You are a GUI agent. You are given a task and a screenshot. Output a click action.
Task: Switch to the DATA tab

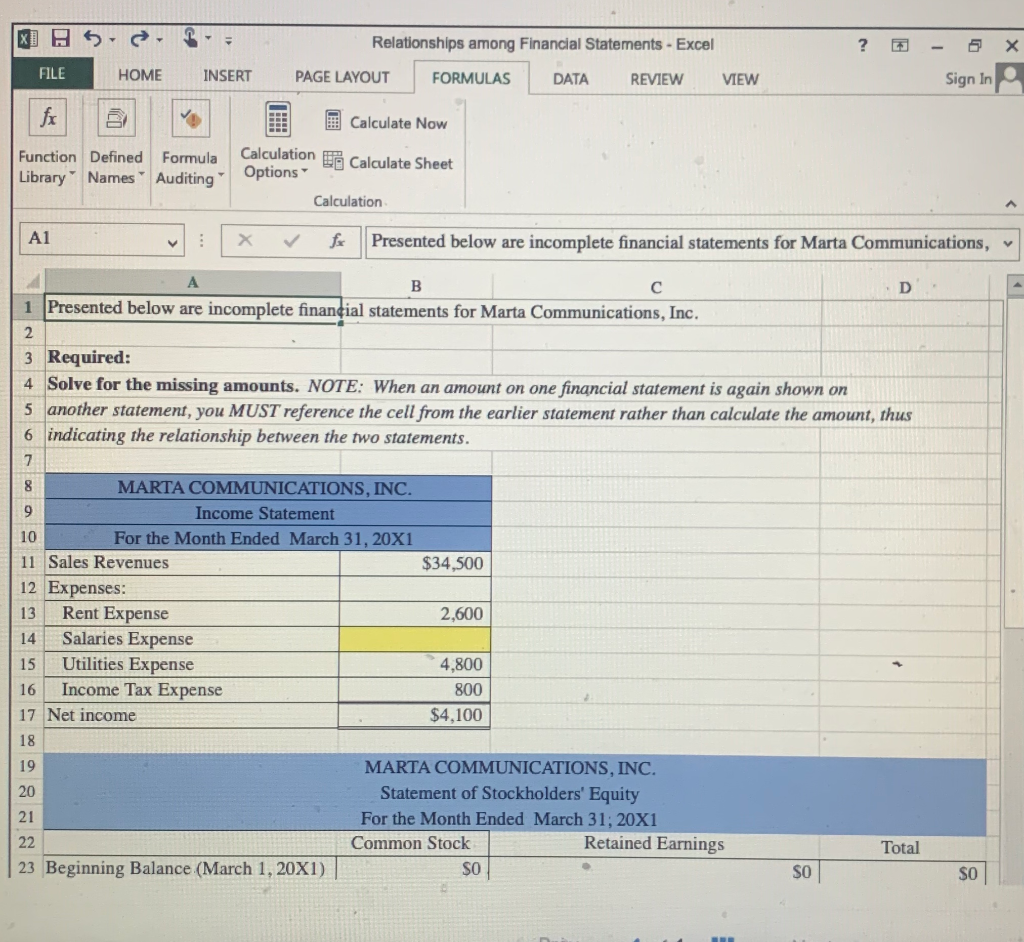570,79
